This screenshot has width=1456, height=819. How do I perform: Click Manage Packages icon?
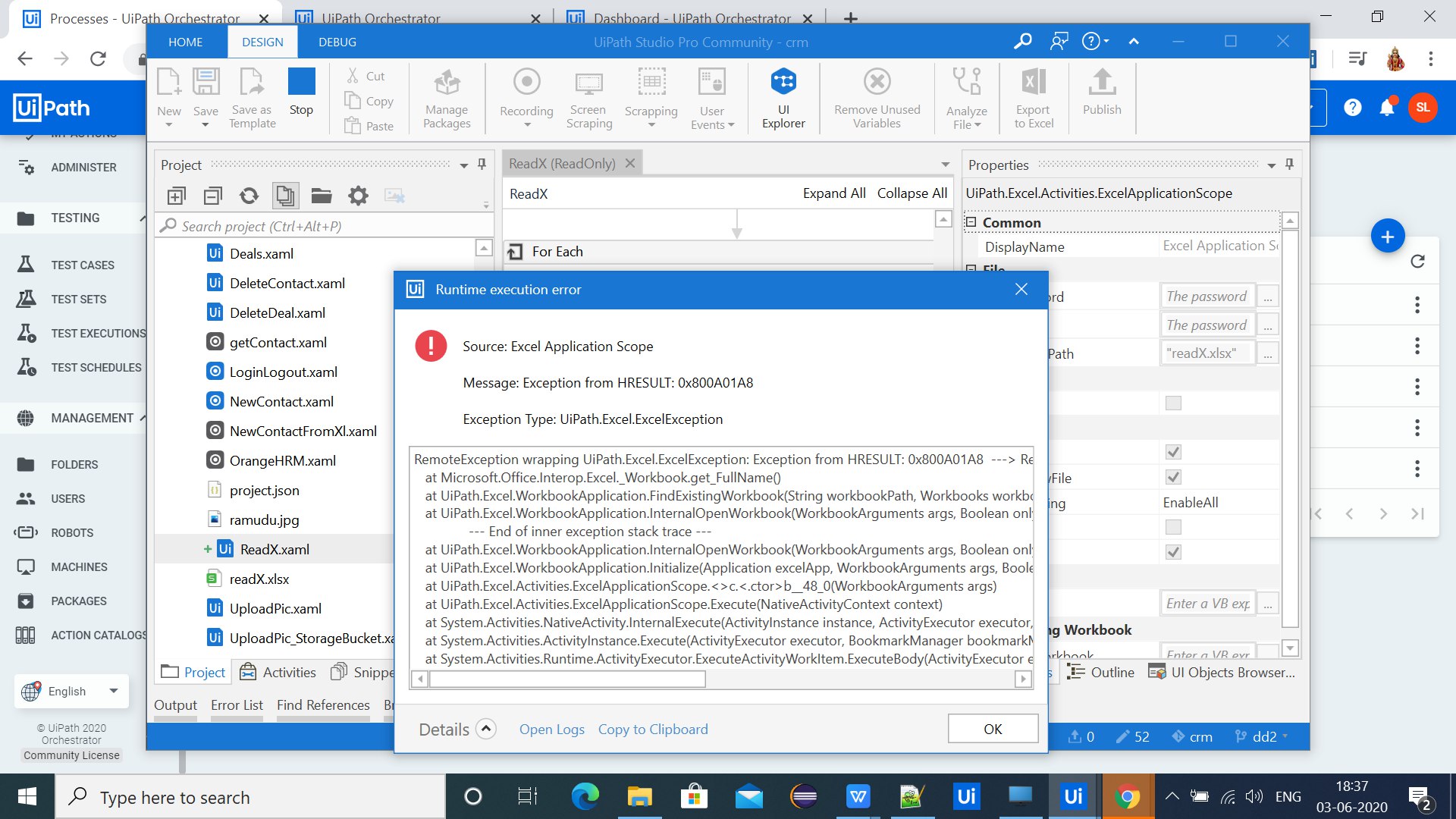tap(447, 99)
